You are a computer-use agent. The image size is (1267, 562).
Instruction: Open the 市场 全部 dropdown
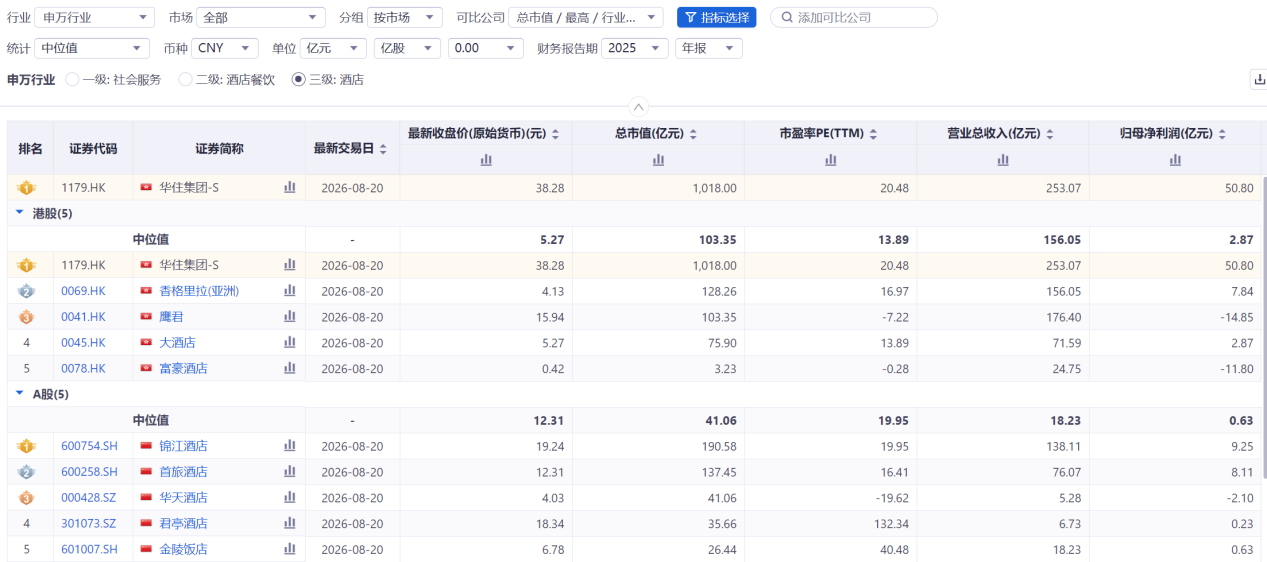click(x=260, y=18)
